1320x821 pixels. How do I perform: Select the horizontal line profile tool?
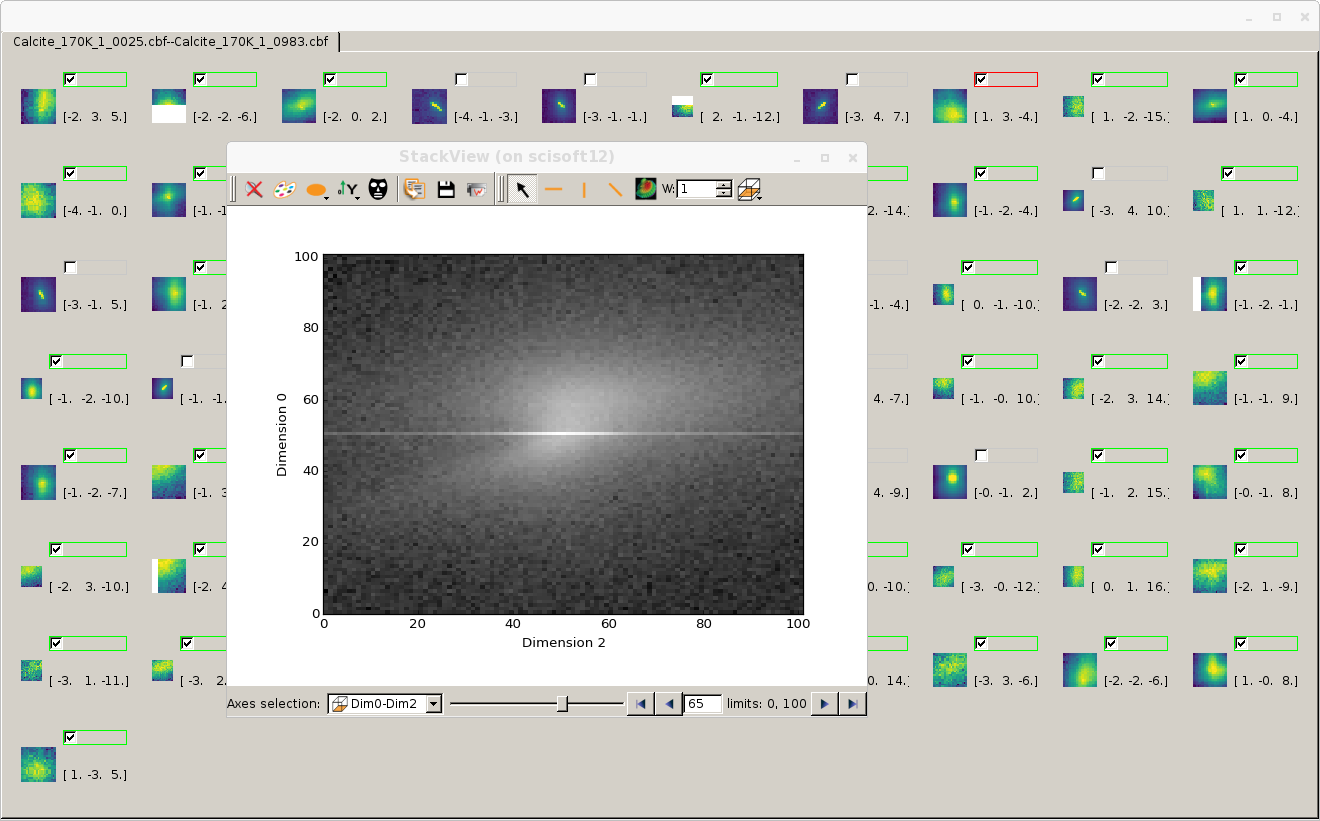553,189
